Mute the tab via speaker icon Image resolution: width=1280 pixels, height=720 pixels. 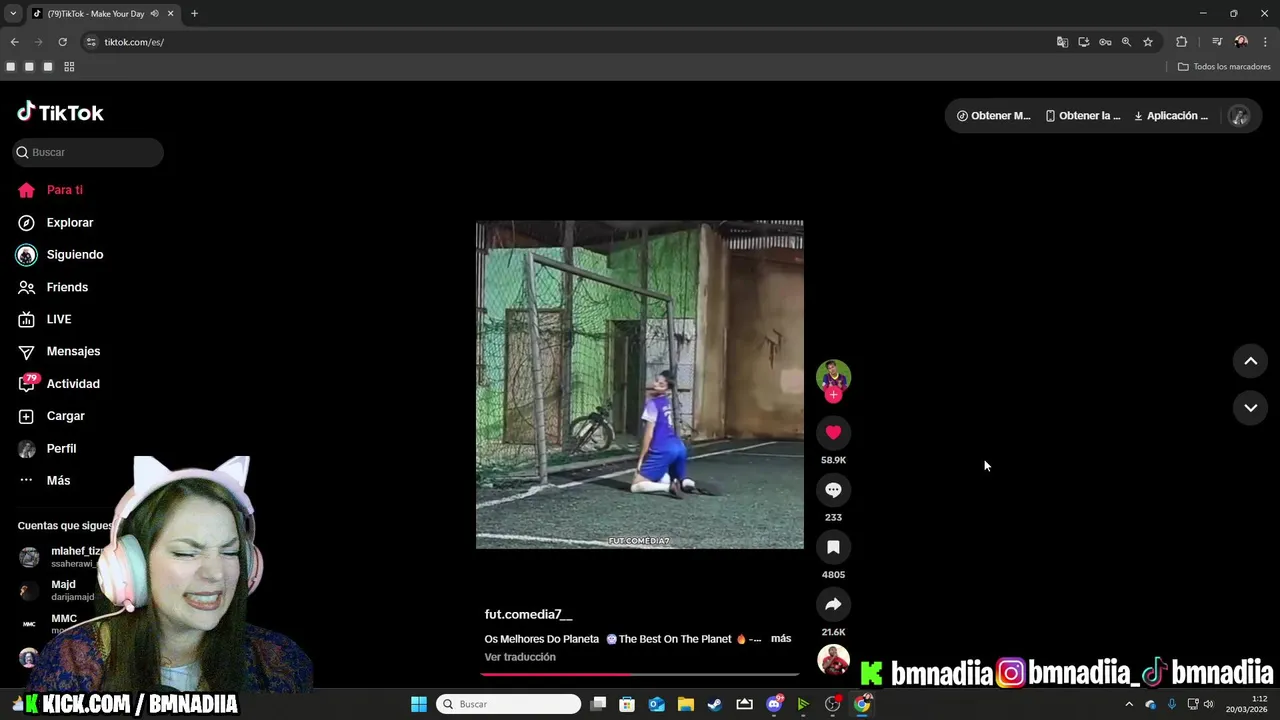tap(154, 13)
